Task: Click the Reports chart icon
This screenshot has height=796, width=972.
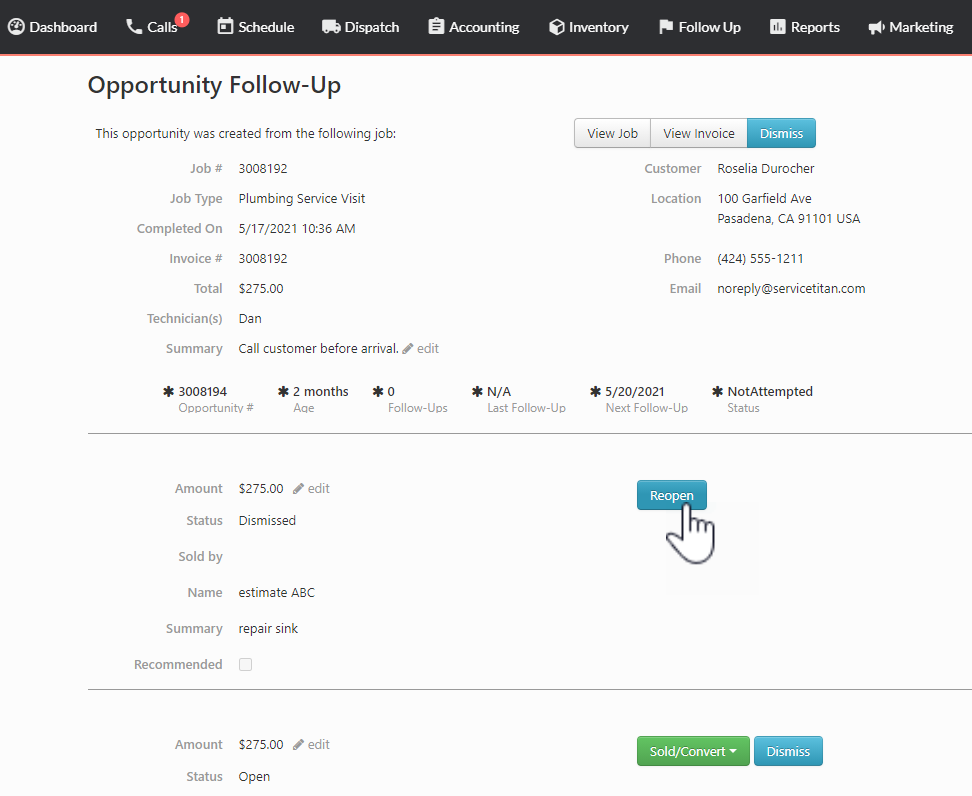Action: [777, 27]
